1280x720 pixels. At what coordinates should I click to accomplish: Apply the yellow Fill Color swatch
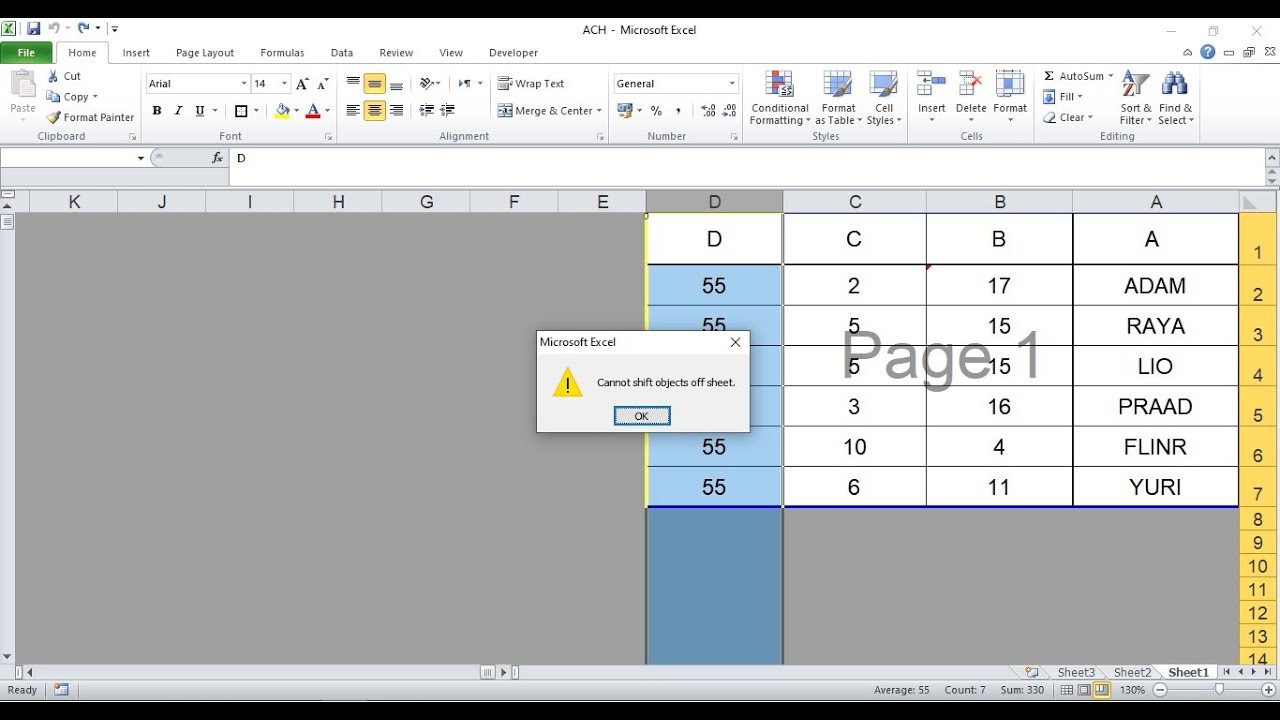(283, 111)
